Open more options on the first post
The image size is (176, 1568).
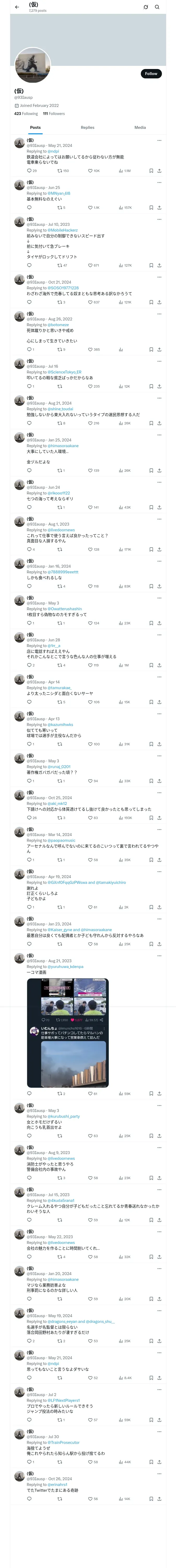[x=159, y=140]
